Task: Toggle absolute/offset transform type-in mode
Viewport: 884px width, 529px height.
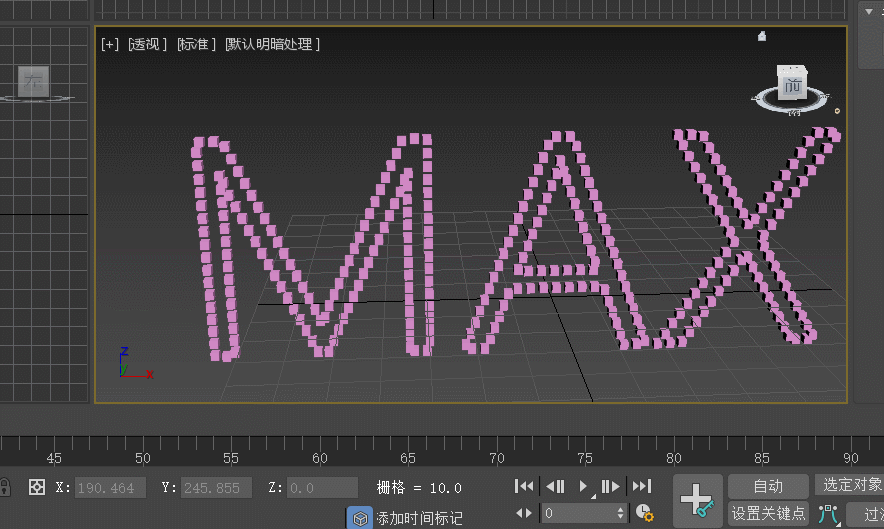Action: coord(37,487)
